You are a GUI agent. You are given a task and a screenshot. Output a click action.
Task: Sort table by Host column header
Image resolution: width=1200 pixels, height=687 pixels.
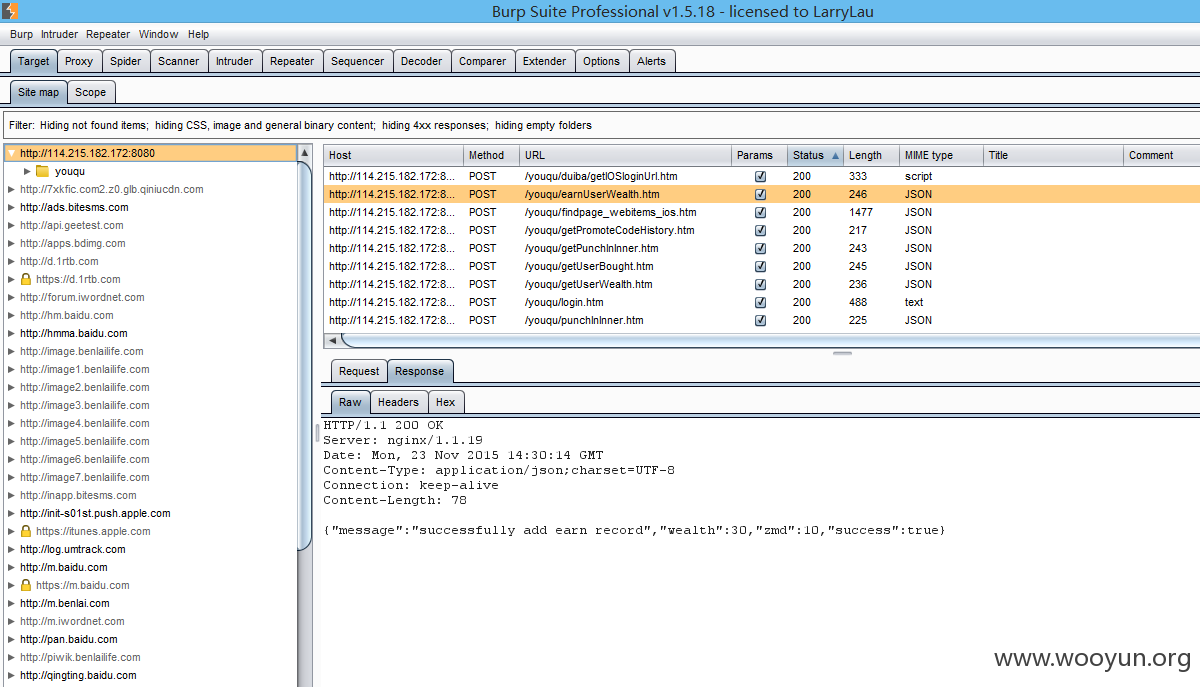[393, 155]
